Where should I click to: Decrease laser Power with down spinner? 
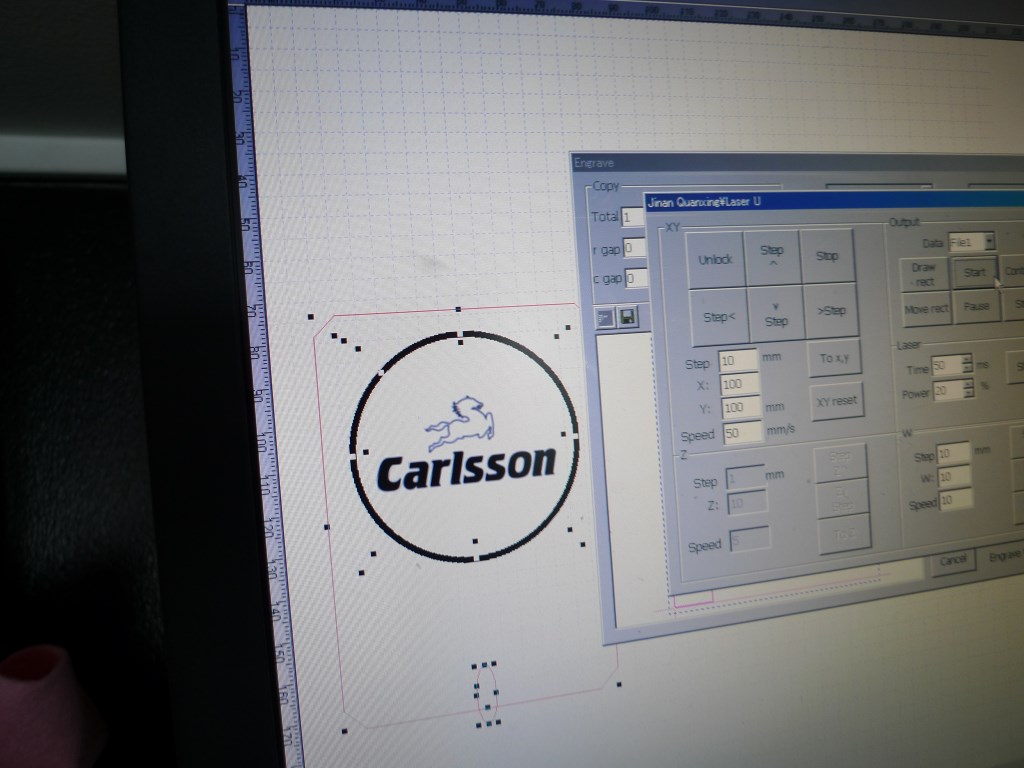pos(969,393)
